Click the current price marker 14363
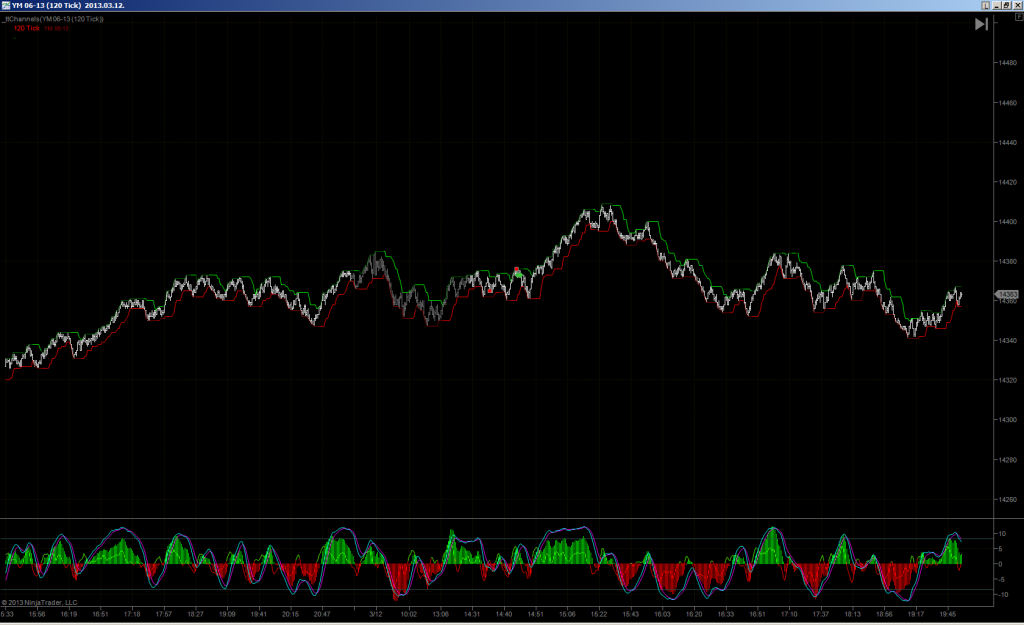Screen dimensions: 1024x625 coord(1006,295)
